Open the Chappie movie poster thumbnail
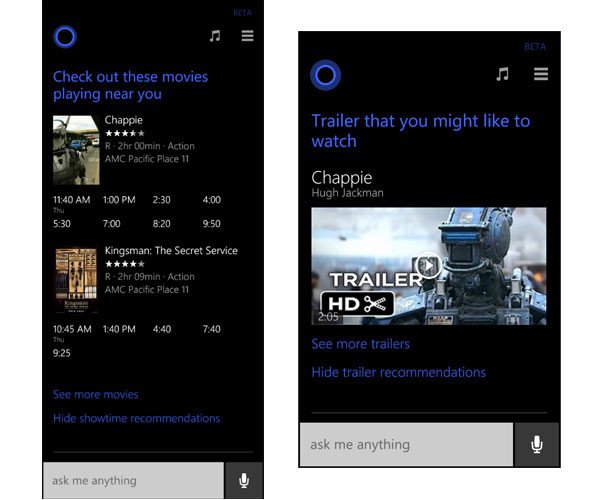Image resolution: width=600 pixels, height=500 pixels. click(76, 150)
